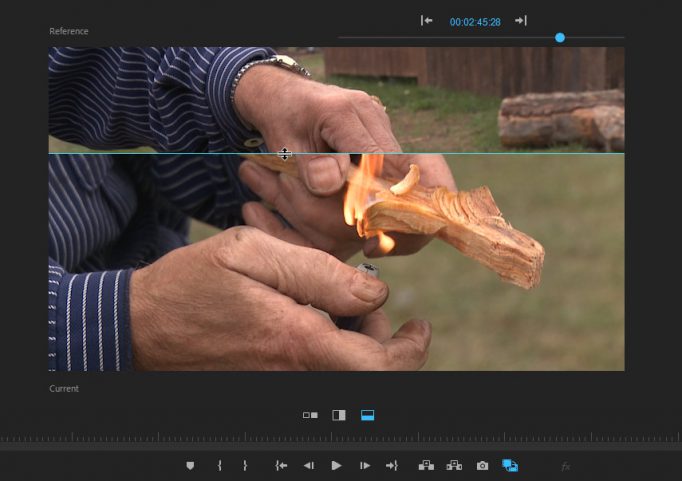This screenshot has width=682, height=481.
Task: Click the Go to Out point icon
Action: (392, 466)
